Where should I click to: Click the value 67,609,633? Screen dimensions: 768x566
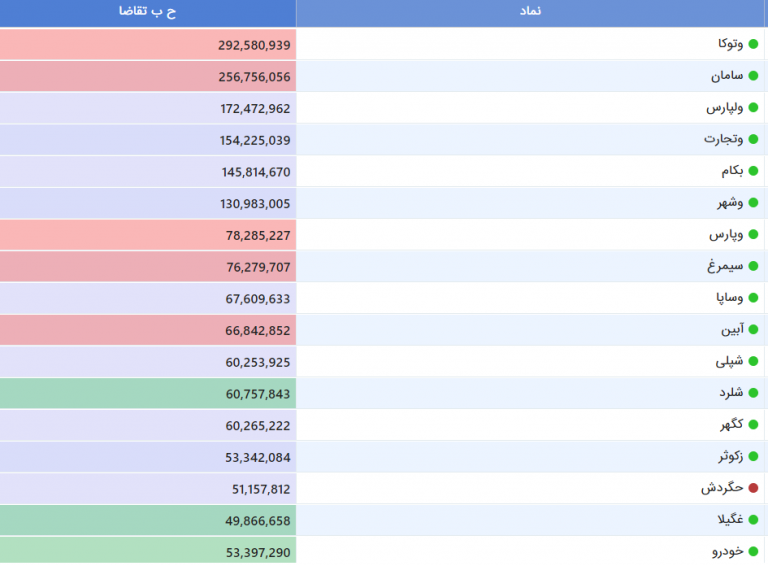pyautogui.click(x=258, y=299)
